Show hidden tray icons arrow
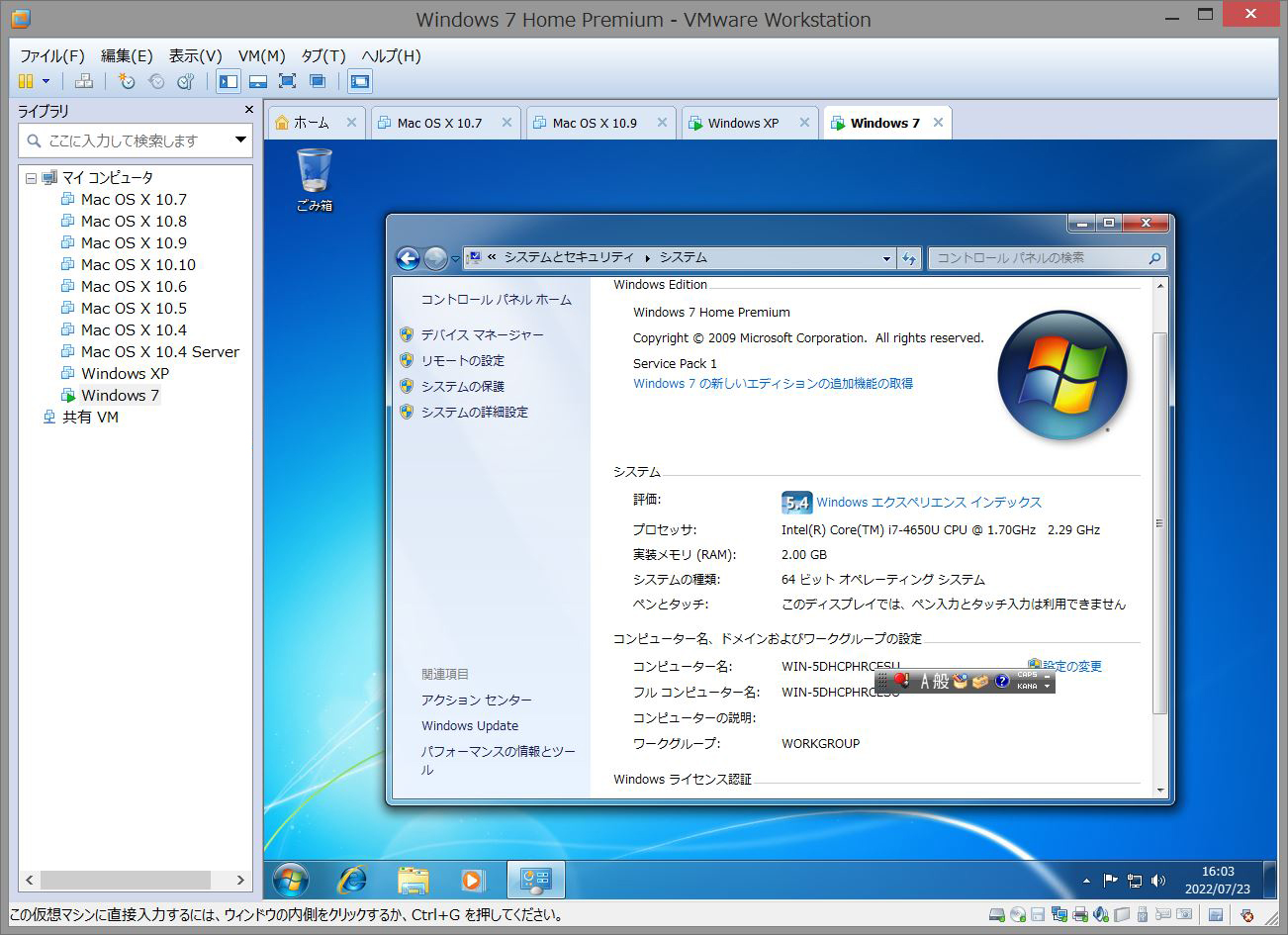Viewport: 1288px width, 935px height. point(1086,880)
